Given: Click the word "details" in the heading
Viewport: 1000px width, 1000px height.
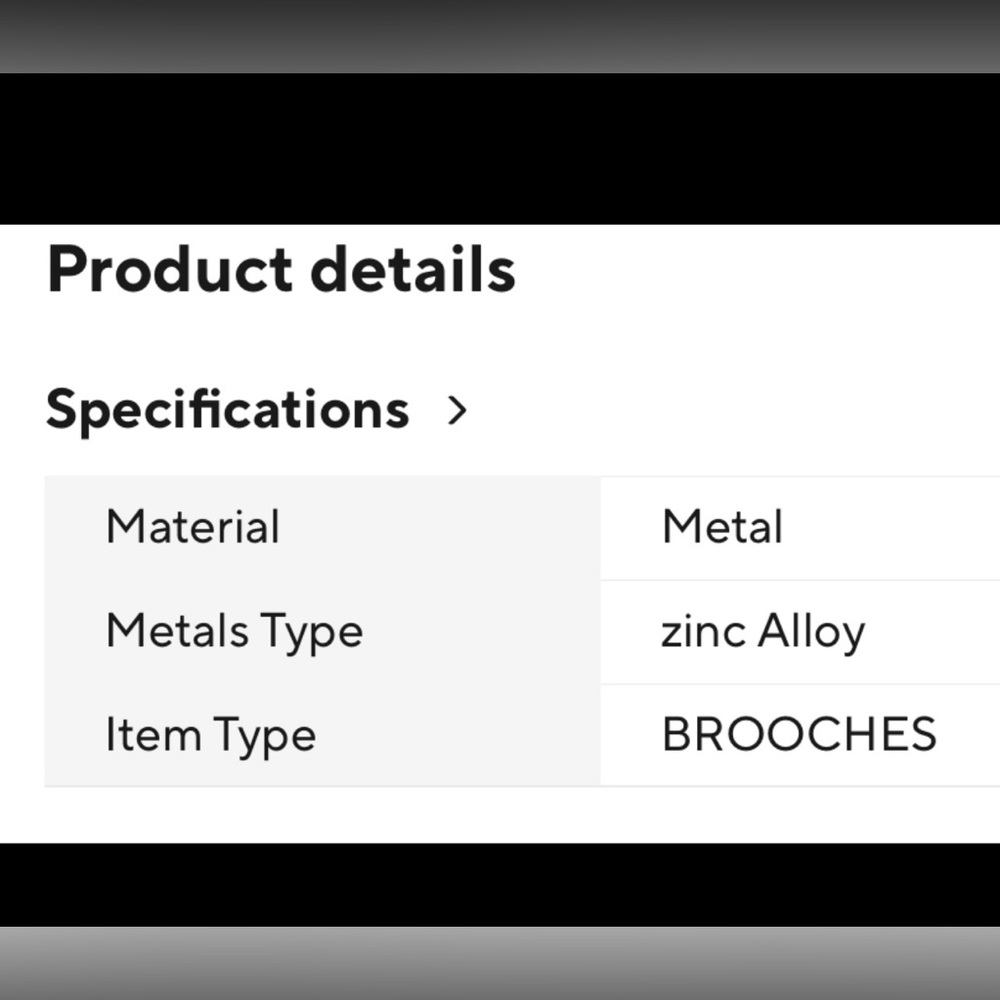Looking at the screenshot, I should tap(413, 271).
